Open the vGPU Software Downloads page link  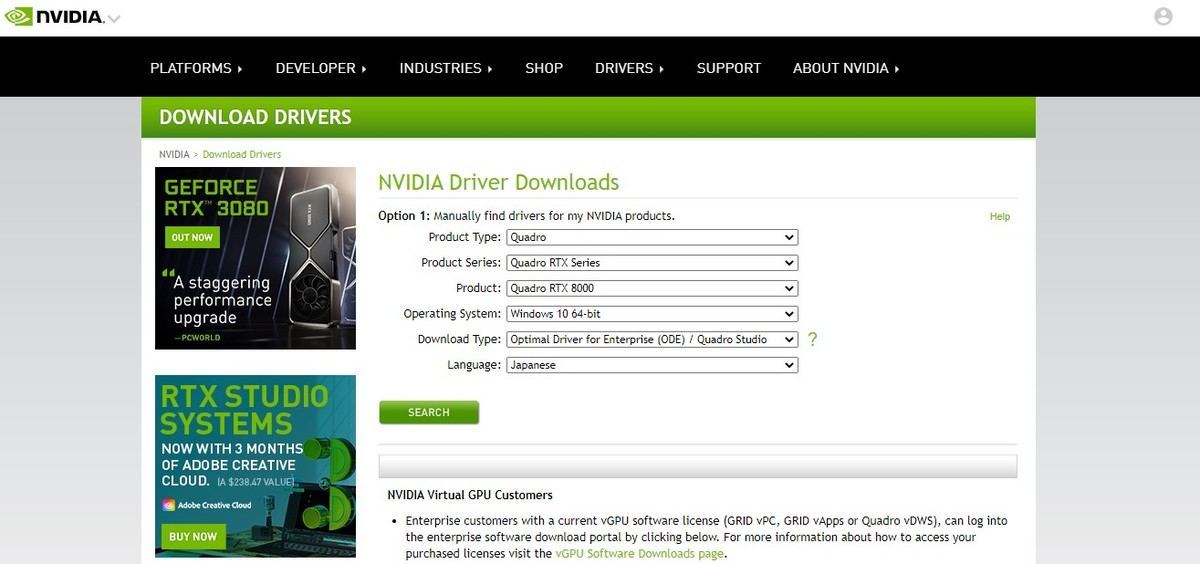639,554
